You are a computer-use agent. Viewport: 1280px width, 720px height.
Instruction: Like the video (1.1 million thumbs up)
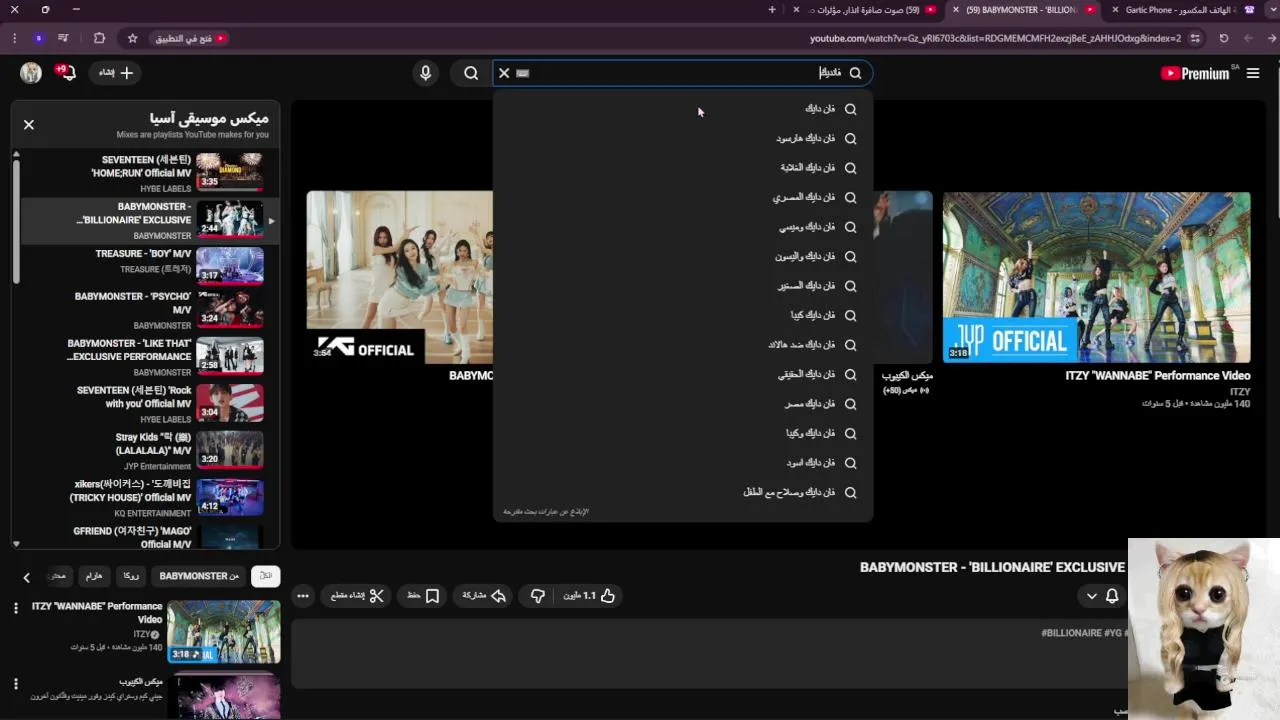[590, 596]
